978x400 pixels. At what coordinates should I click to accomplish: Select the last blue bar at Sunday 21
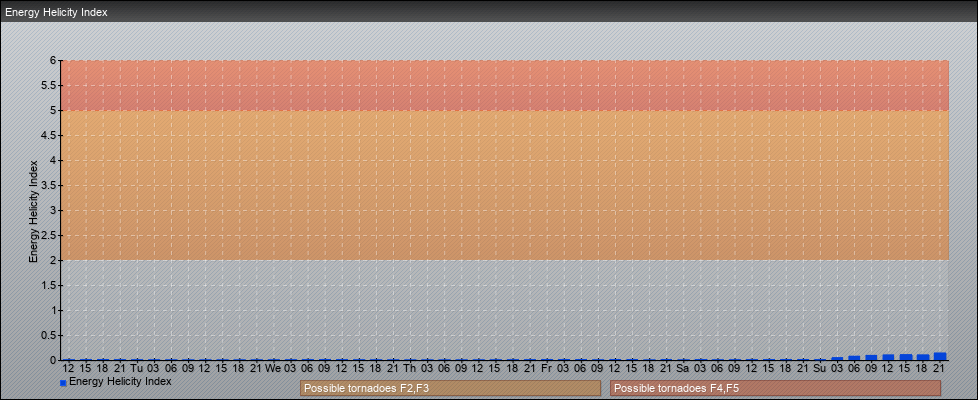click(939, 356)
